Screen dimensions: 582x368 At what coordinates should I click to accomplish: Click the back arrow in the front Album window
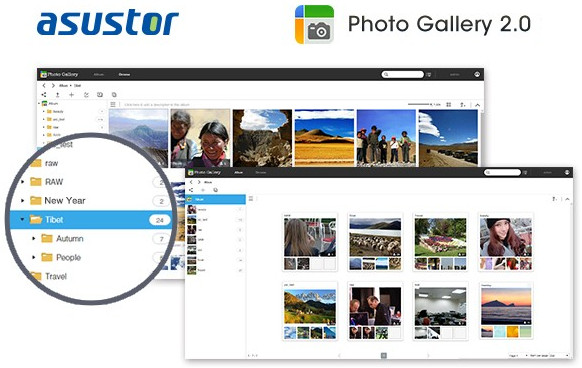[191, 182]
